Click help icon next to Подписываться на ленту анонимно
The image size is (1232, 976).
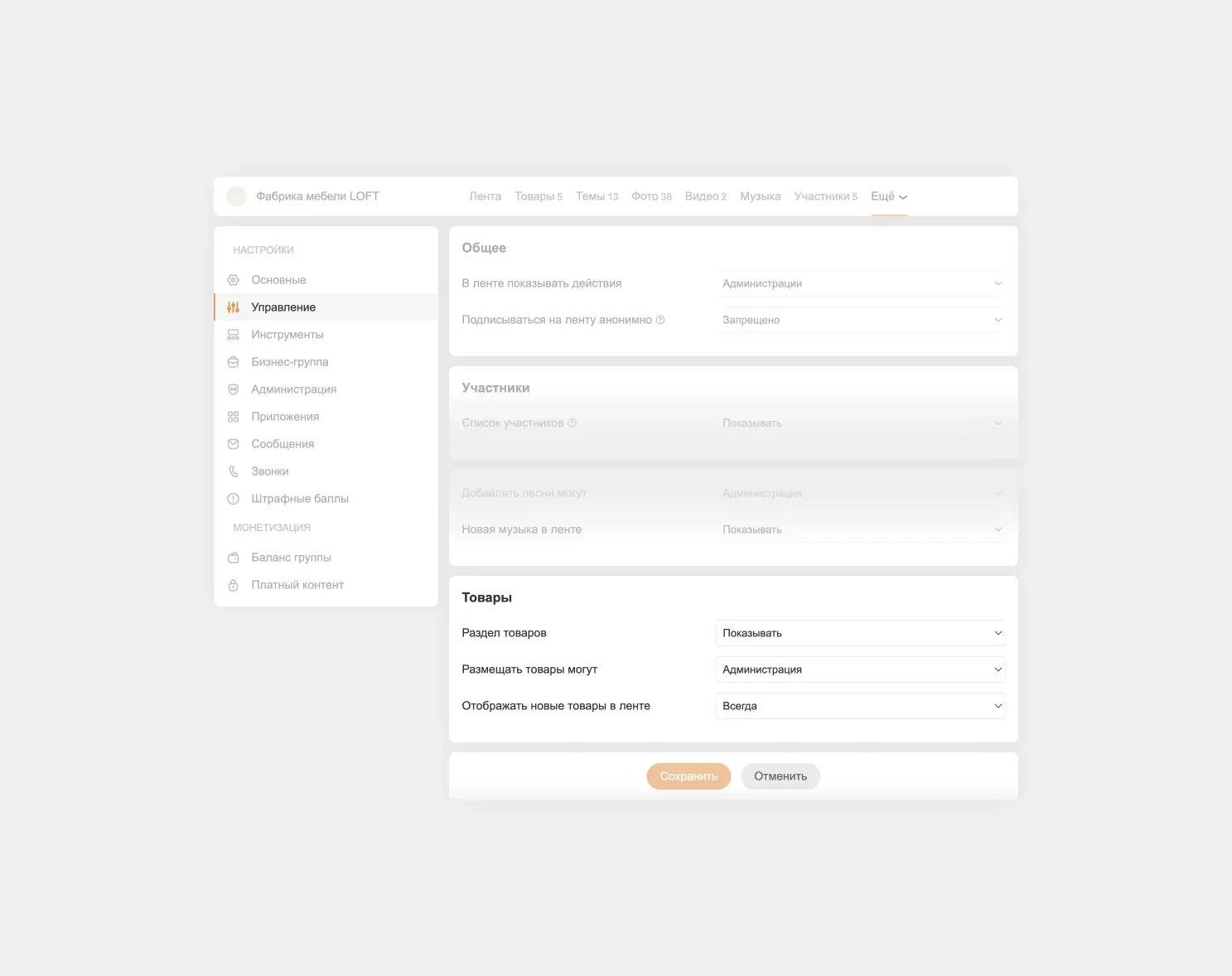point(660,320)
